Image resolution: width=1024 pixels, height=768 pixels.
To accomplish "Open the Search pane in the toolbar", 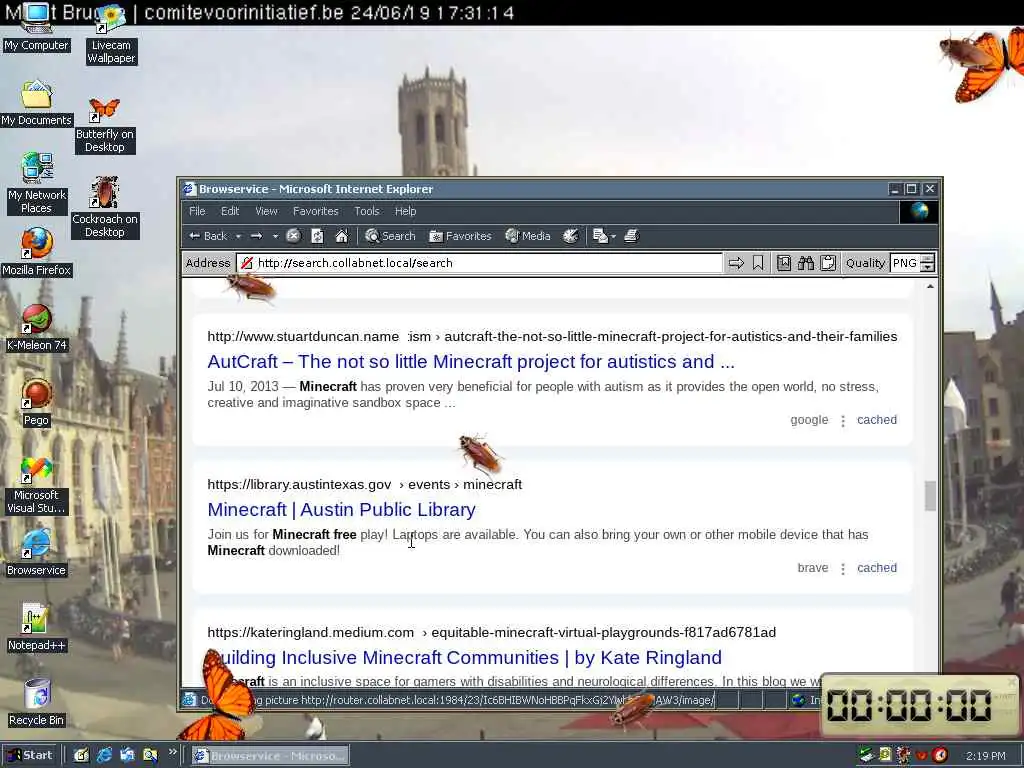I will [x=390, y=236].
